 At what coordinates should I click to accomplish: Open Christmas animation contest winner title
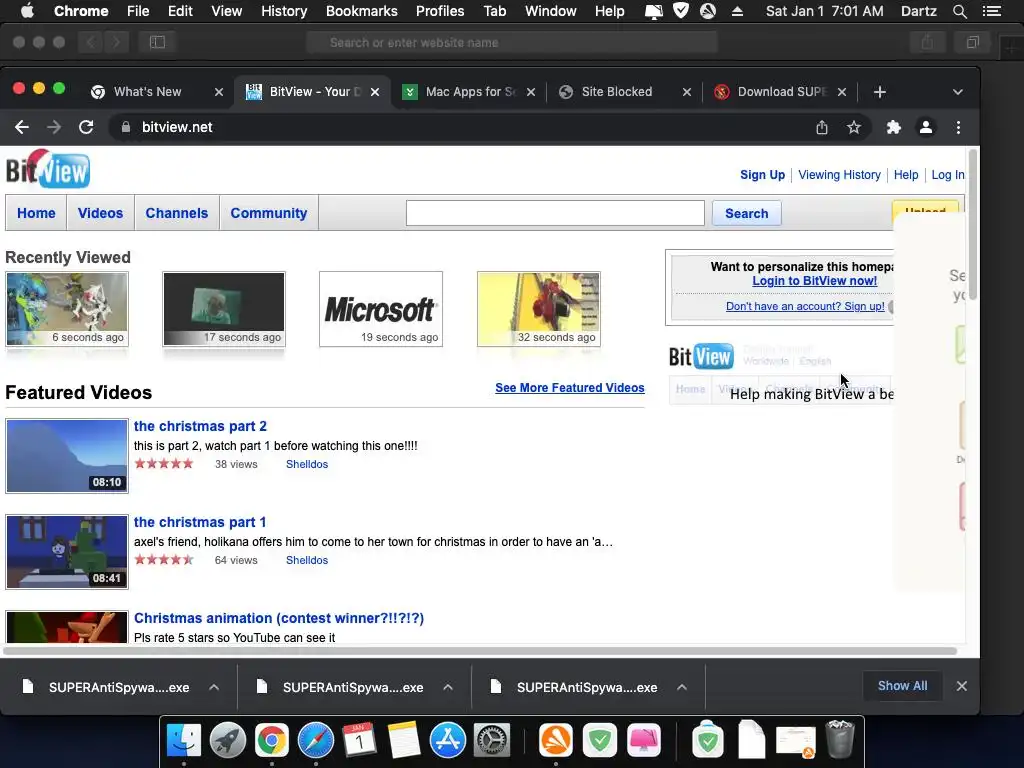(279, 618)
